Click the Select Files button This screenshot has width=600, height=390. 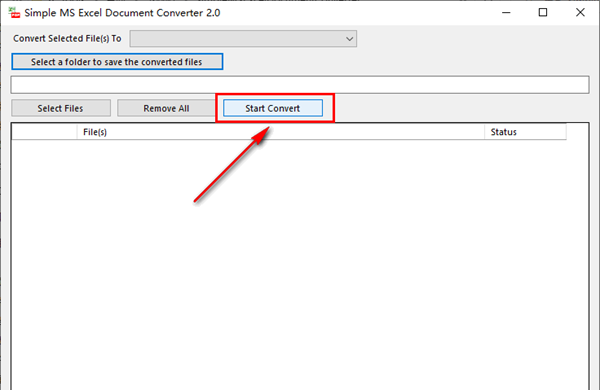(61, 108)
